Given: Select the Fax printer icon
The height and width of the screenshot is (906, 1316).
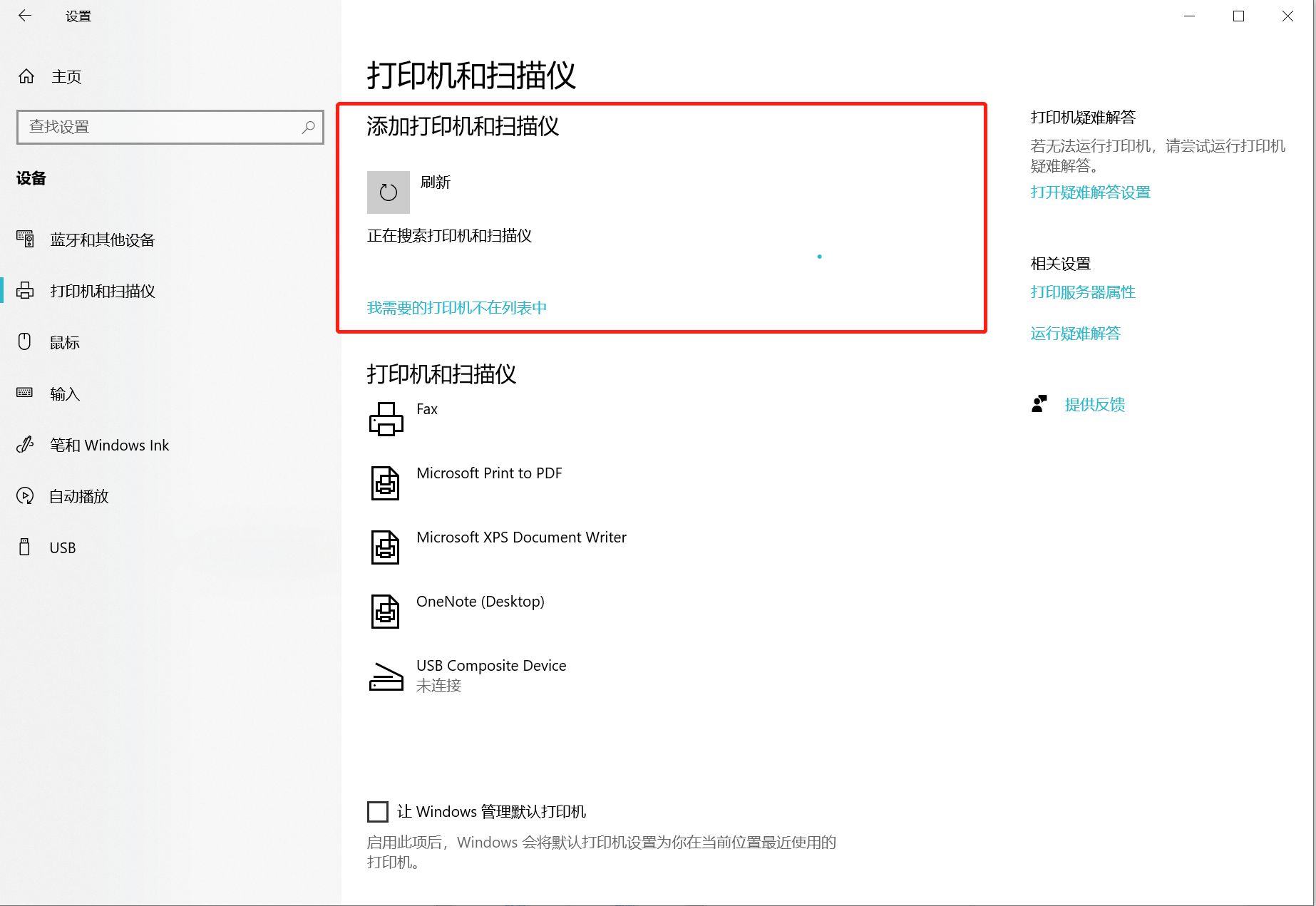Looking at the screenshot, I should coord(386,418).
